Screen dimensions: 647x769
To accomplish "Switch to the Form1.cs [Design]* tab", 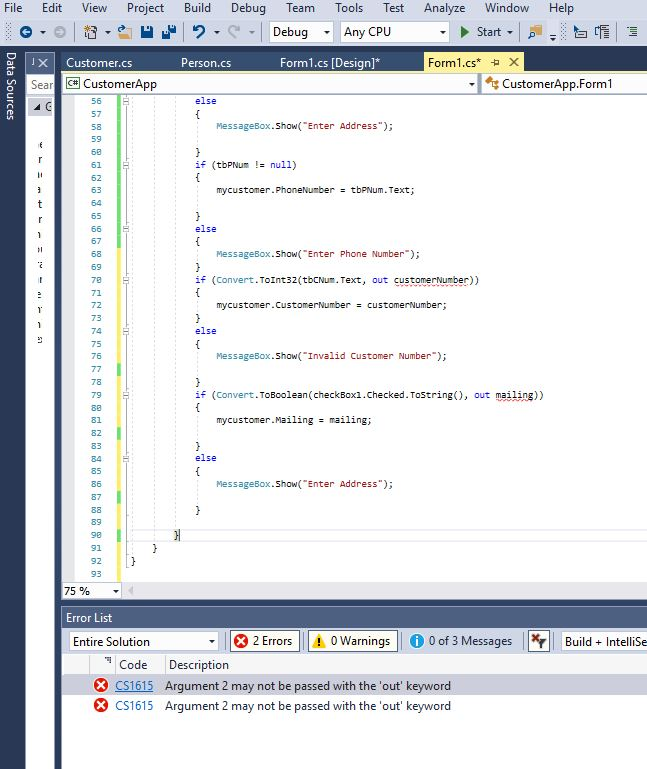I will [x=330, y=63].
